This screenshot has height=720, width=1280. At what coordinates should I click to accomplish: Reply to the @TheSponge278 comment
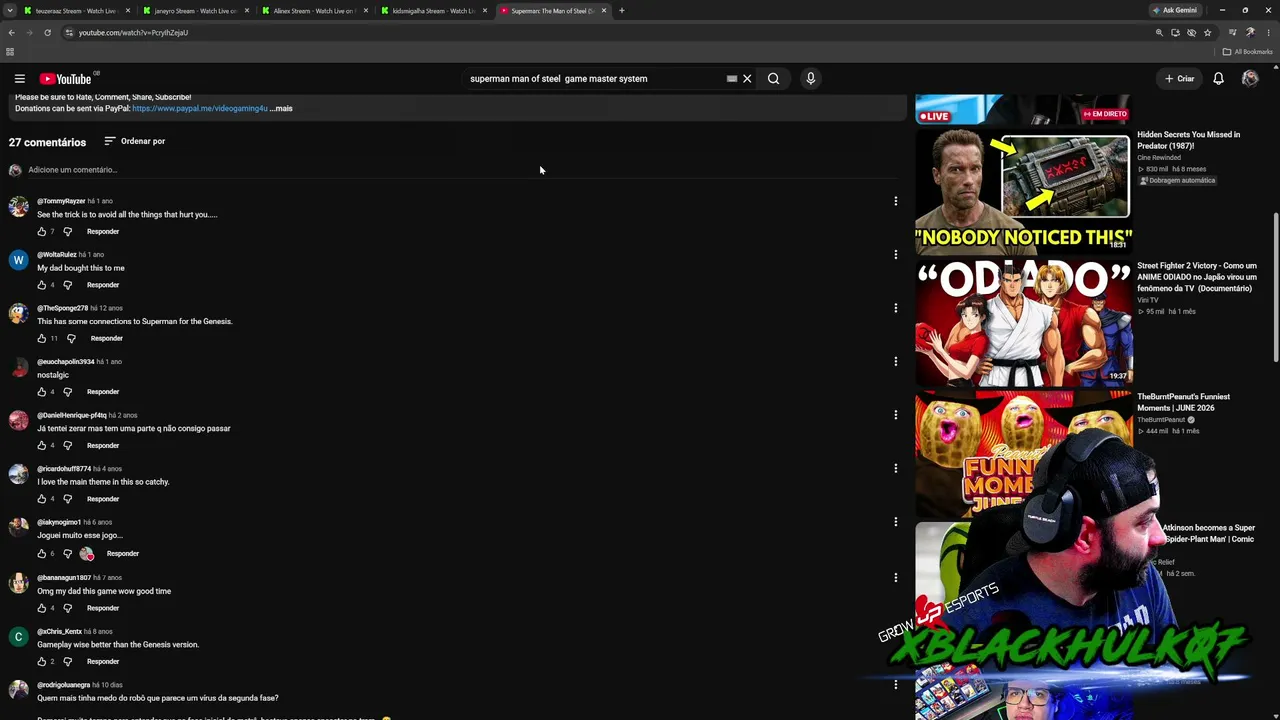click(107, 339)
